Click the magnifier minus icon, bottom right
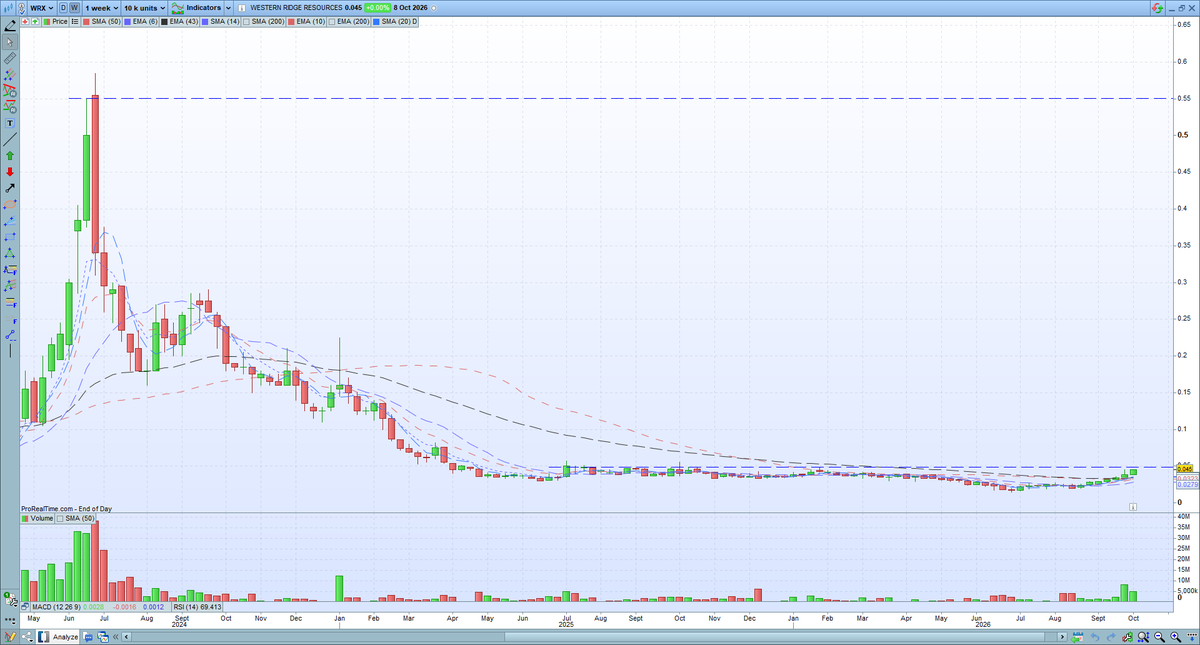Image resolution: width=1200 pixels, height=645 pixels. (x=1159, y=637)
